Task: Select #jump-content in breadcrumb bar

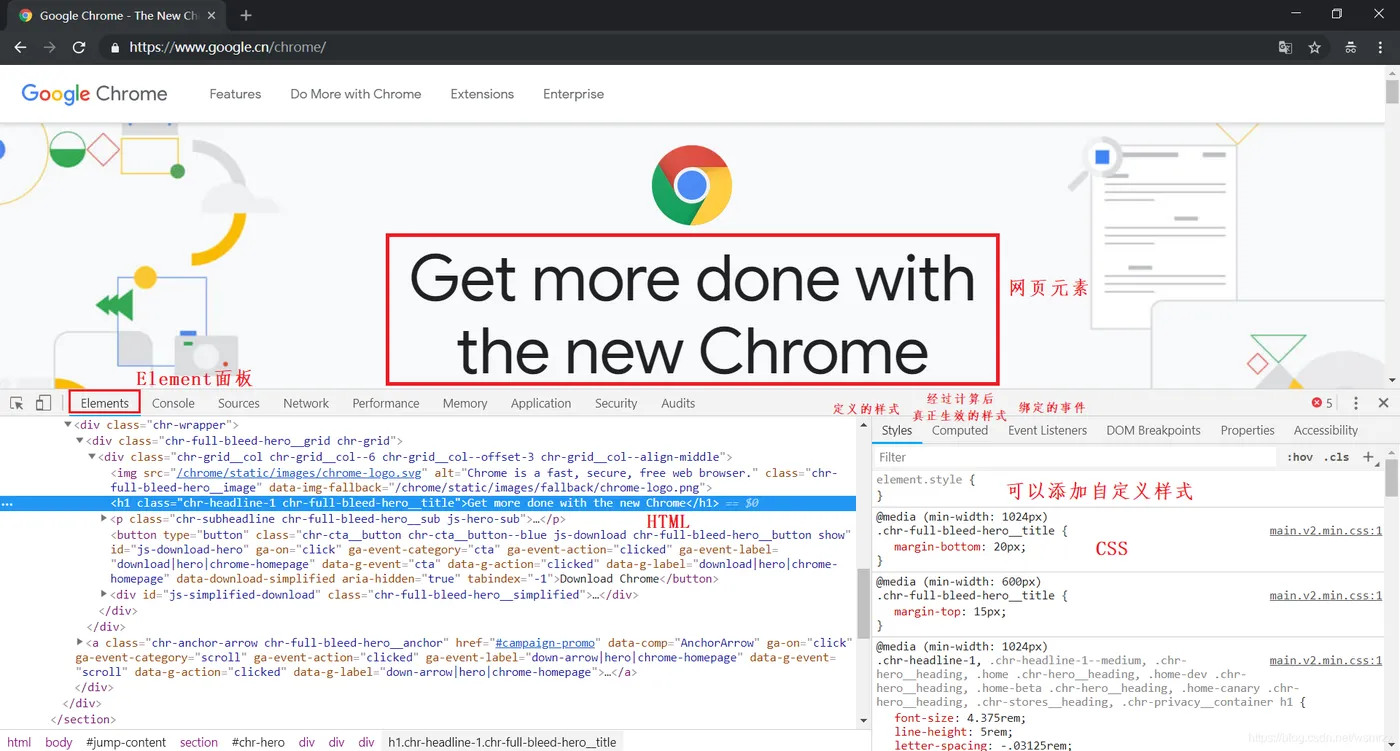Action: (126, 742)
